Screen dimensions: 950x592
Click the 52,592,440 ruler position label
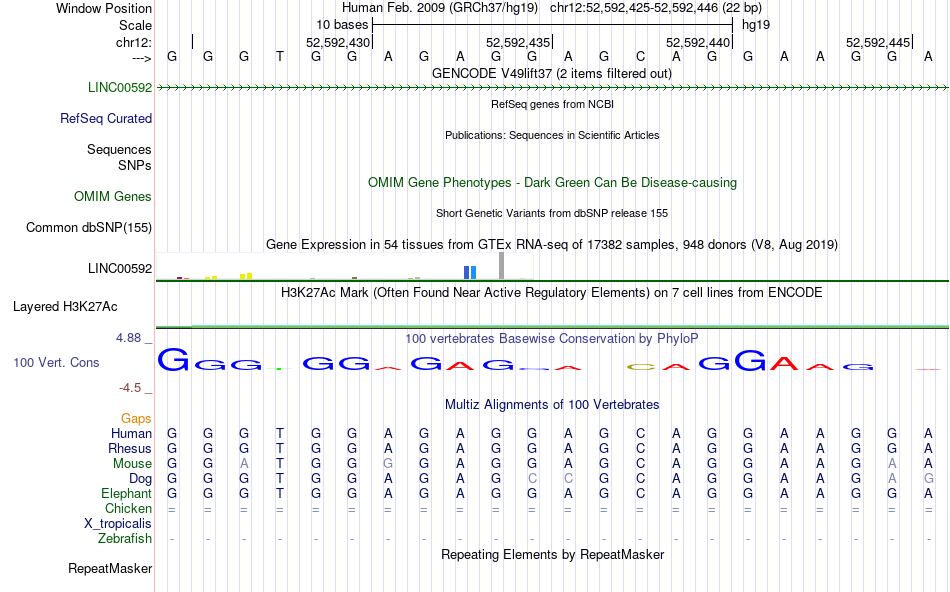point(698,42)
